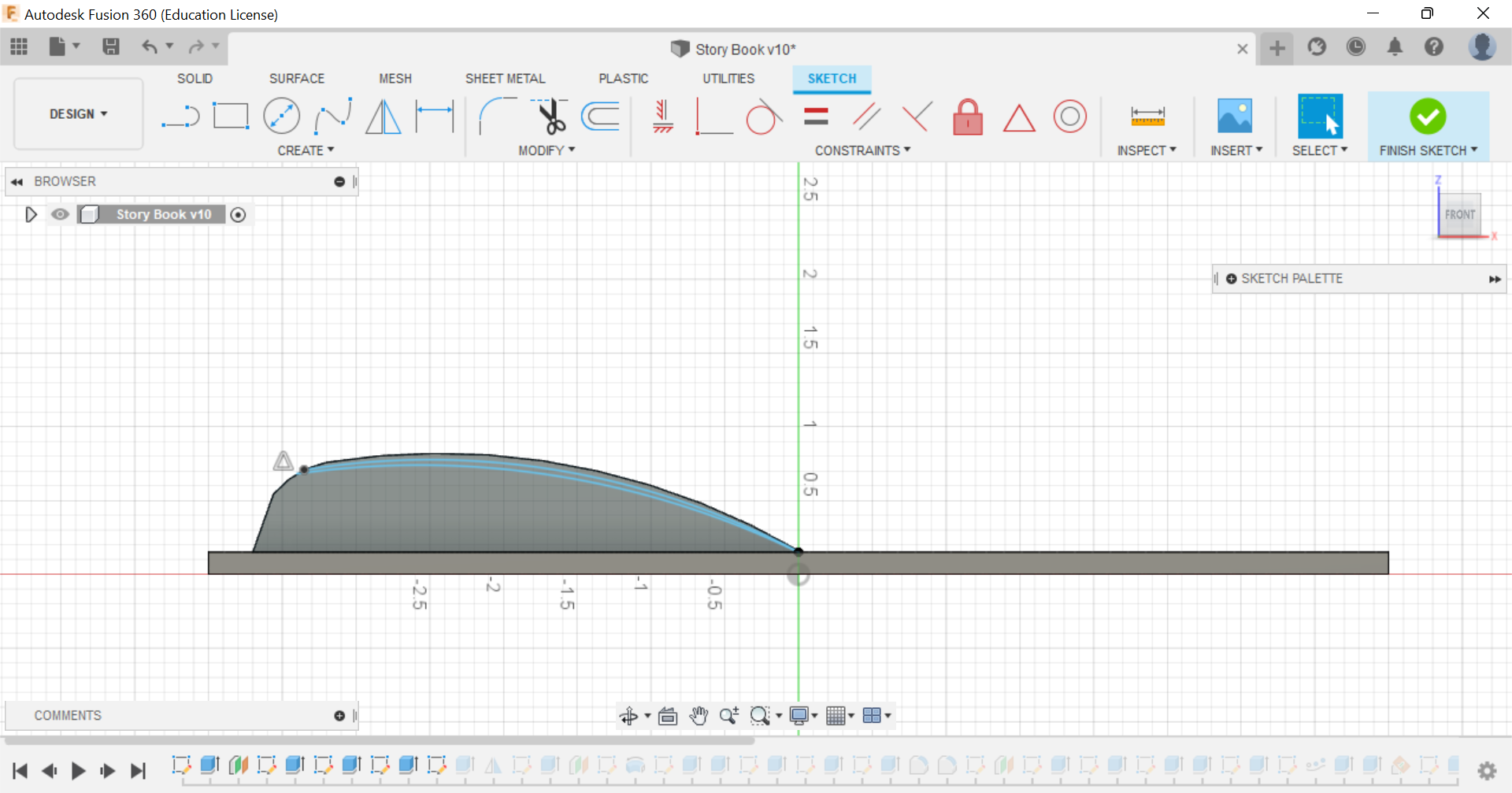This screenshot has width=1512, height=793.
Task: Switch to the PLASTIC tab
Action: tap(624, 79)
